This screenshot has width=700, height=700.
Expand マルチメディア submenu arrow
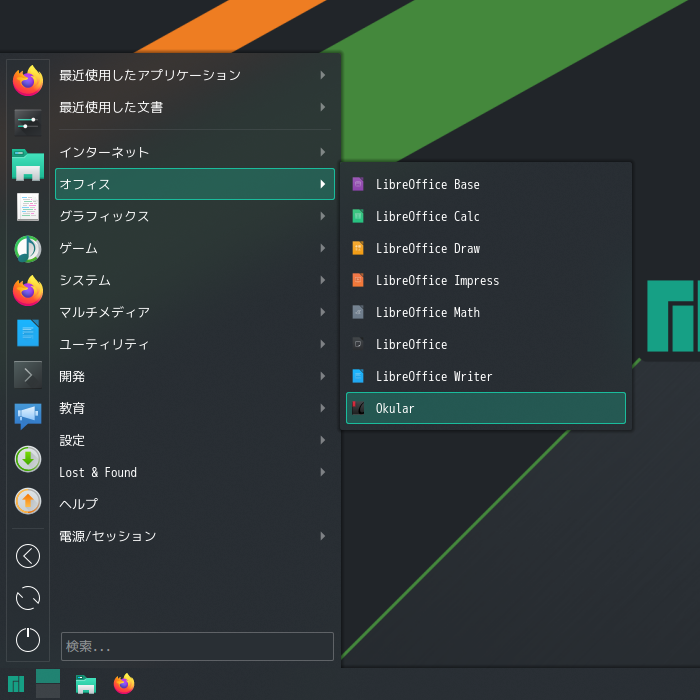click(322, 312)
